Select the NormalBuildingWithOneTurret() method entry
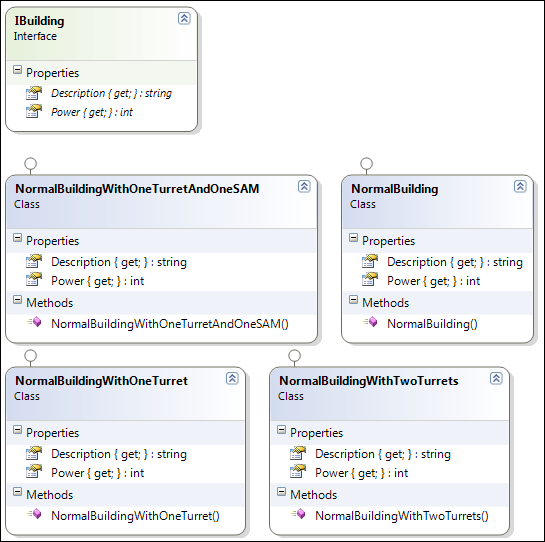 [x=135, y=516]
